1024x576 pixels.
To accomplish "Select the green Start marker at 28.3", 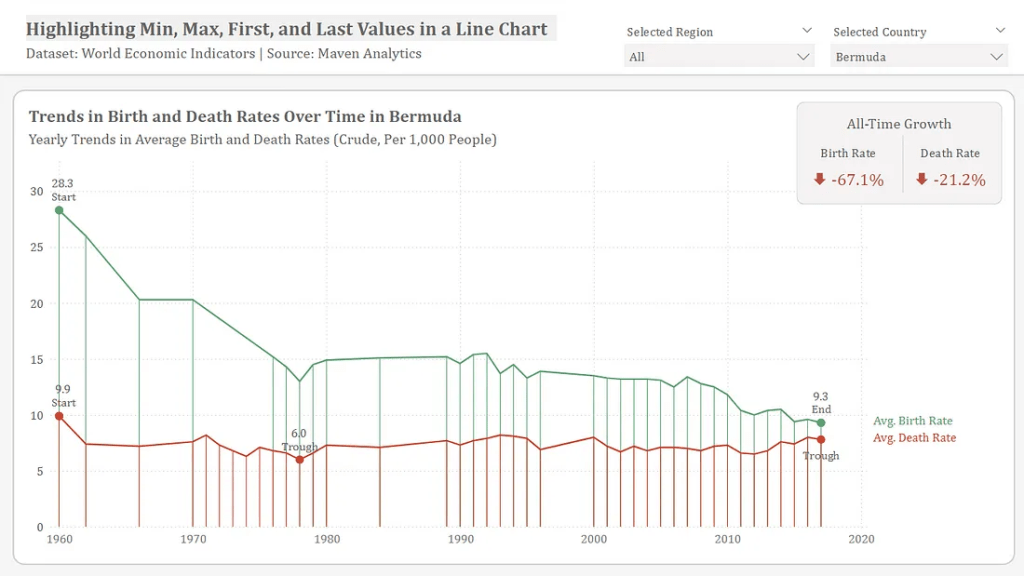I will point(60,210).
